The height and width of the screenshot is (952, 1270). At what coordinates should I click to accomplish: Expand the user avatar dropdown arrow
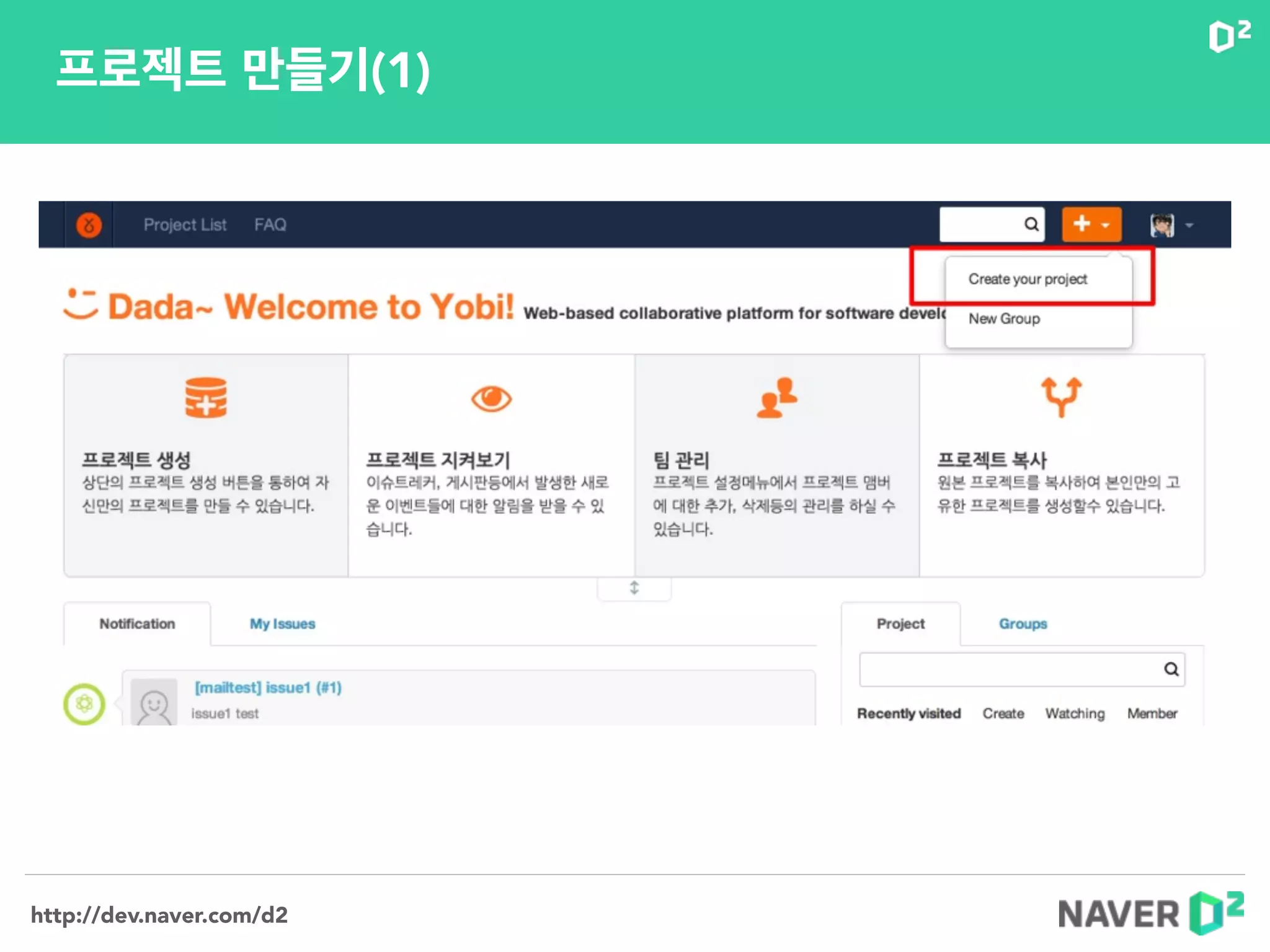(1189, 226)
